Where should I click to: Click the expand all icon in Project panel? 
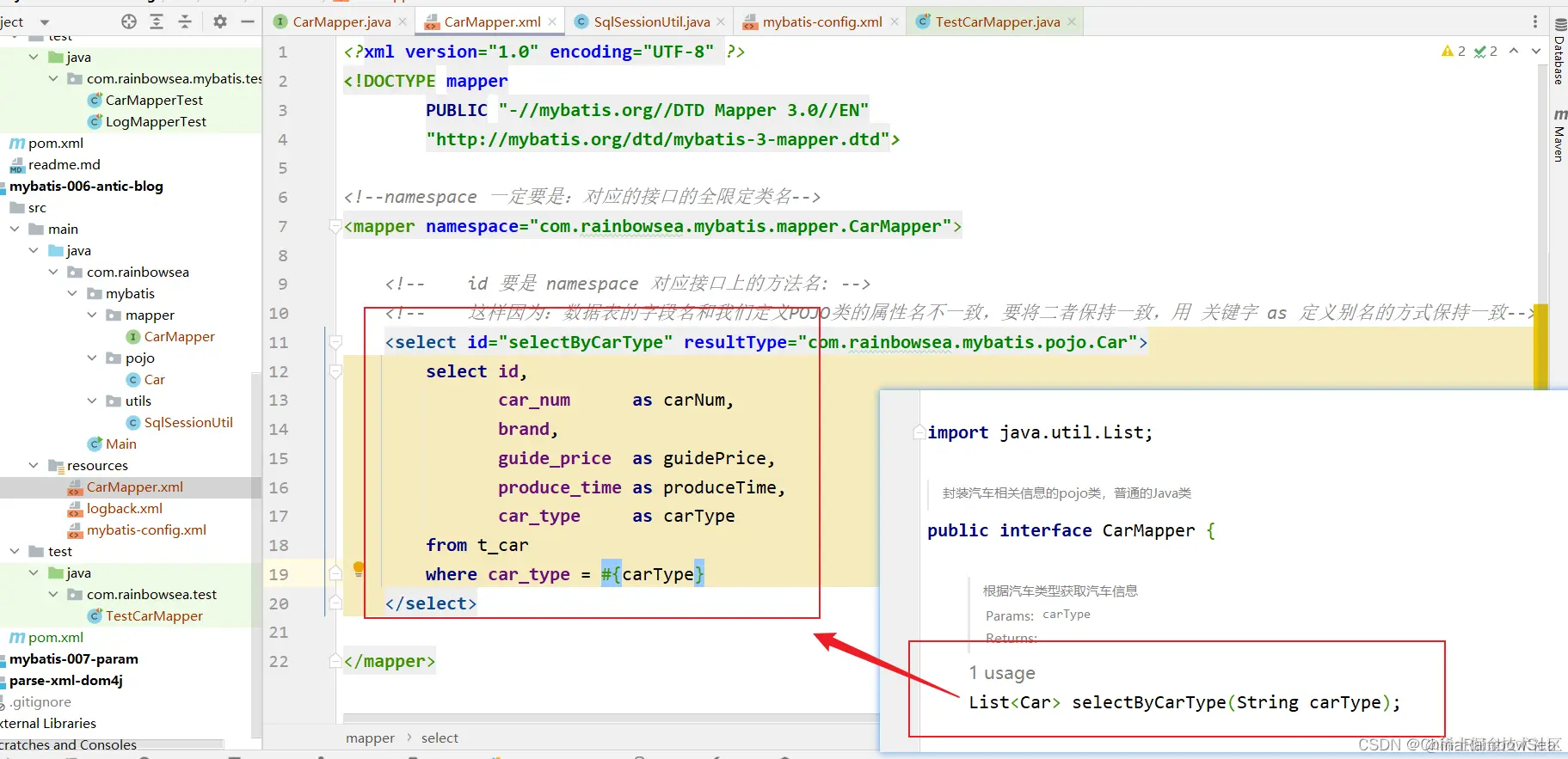click(157, 21)
